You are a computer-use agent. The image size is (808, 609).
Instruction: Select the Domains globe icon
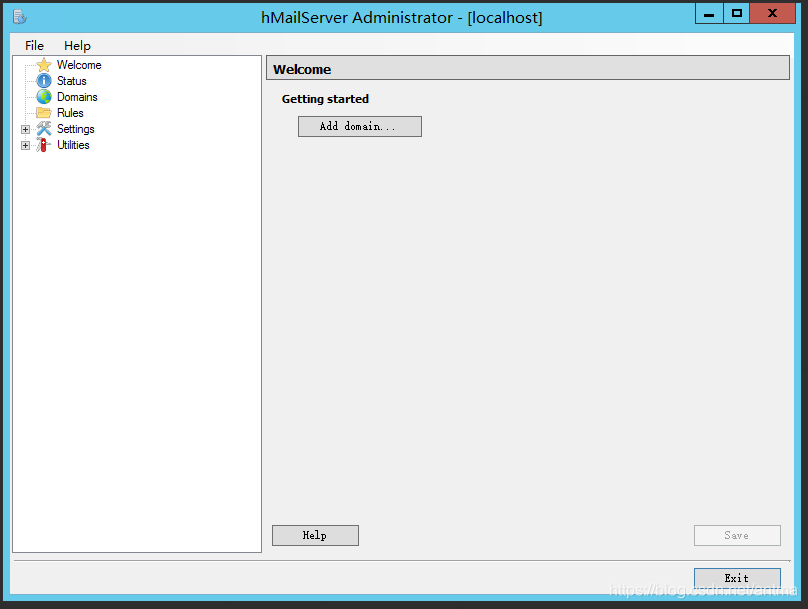click(x=44, y=97)
